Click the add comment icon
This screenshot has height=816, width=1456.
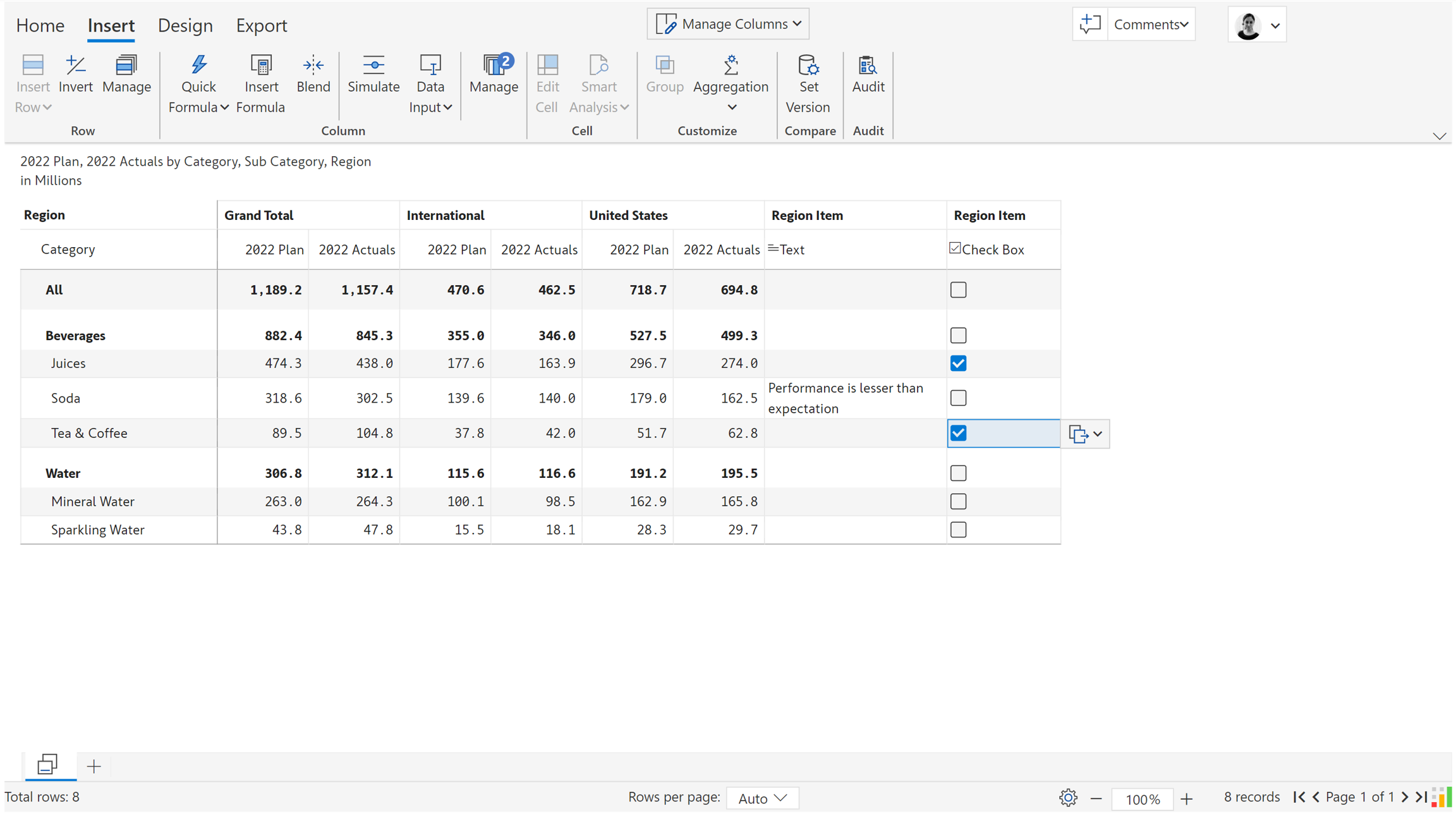[1089, 25]
